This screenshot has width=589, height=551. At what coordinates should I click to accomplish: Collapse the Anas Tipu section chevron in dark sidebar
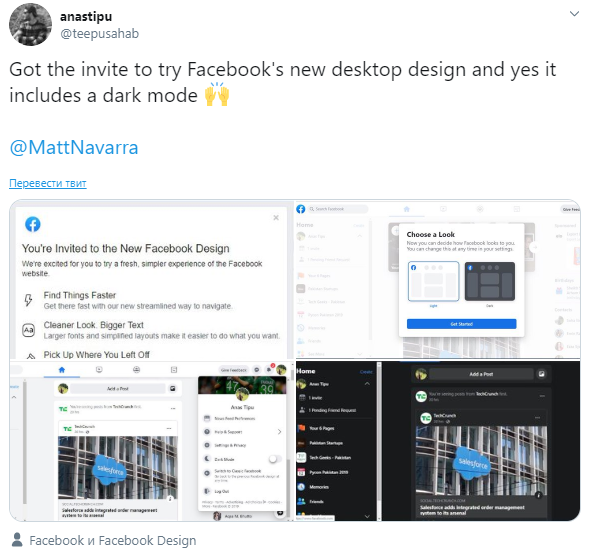point(367,384)
